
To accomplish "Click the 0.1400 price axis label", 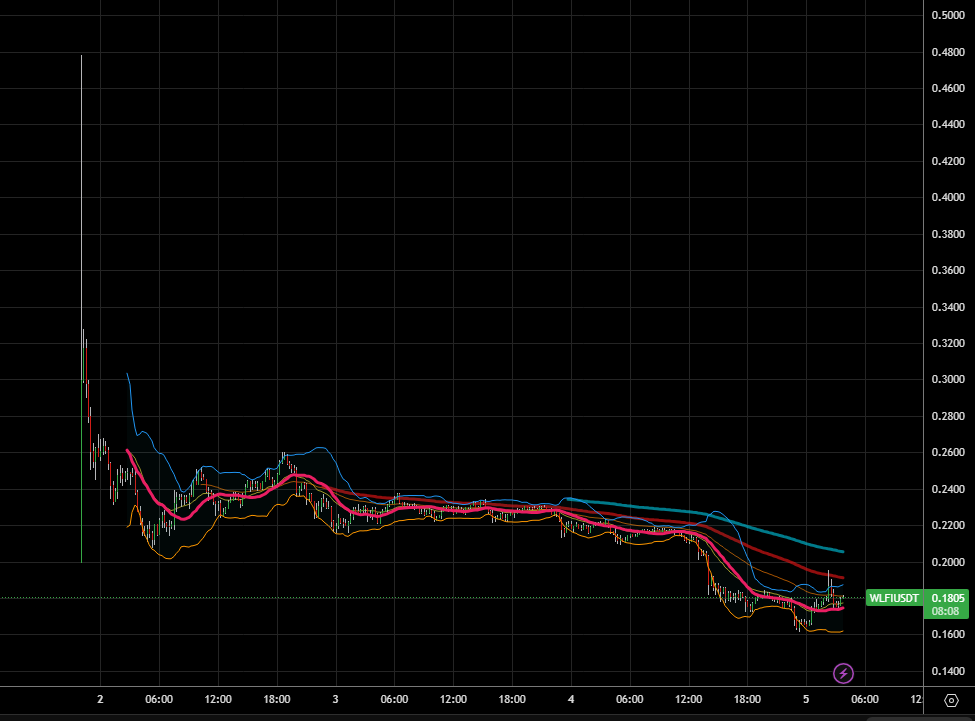I will pos(948,671).
